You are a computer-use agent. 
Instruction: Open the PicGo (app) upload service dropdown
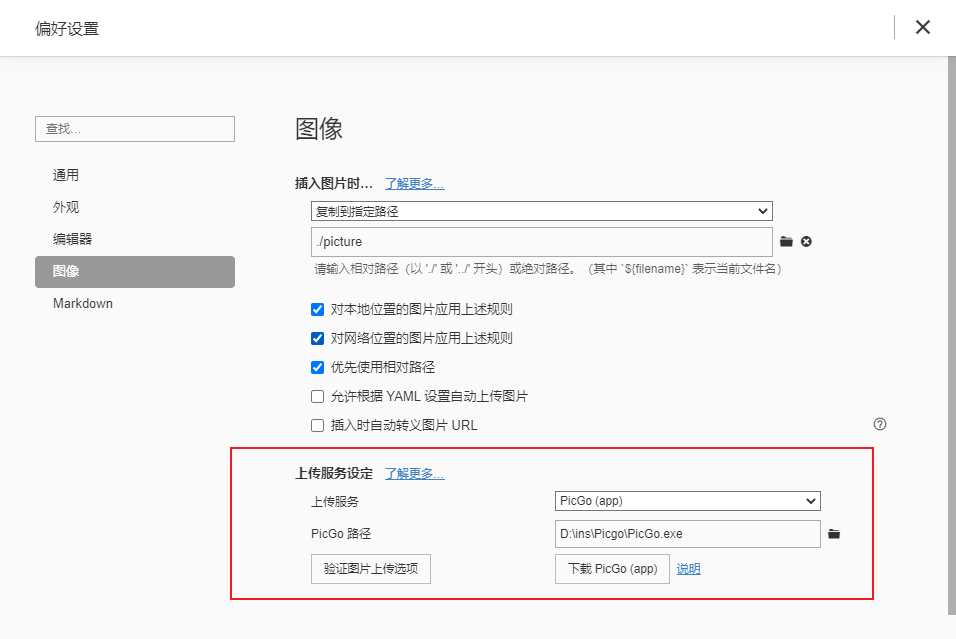pos(688,501)
